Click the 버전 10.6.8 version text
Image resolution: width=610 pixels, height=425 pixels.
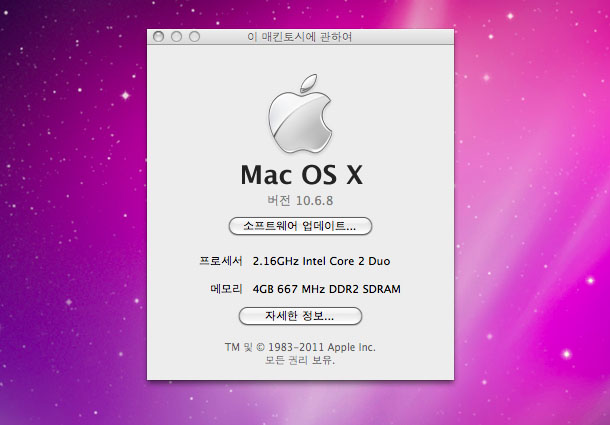pyautogui.click(x=300, y=201)
